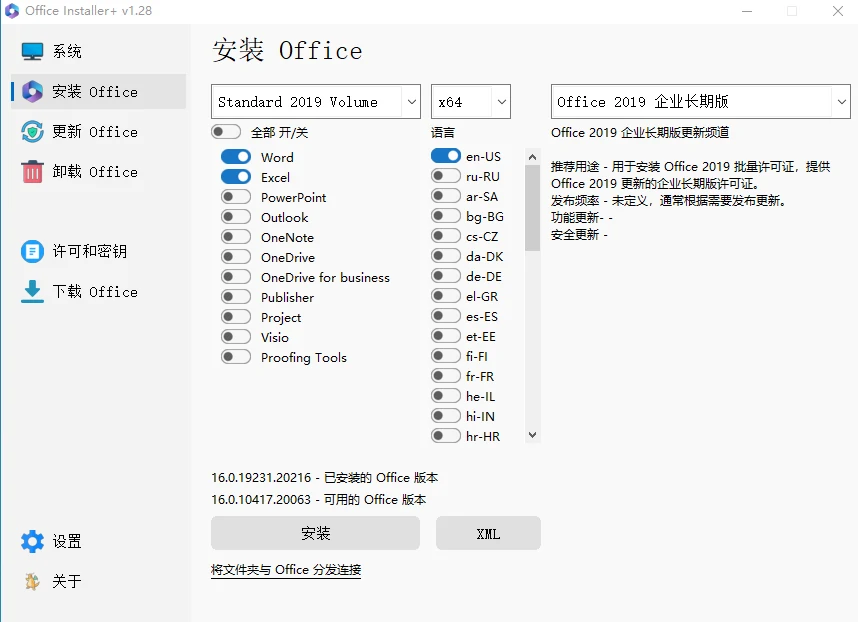Open the 将文件夹与 Office 分发连接 link
This screenshot has height=622, width=858.
click(285, 569)
